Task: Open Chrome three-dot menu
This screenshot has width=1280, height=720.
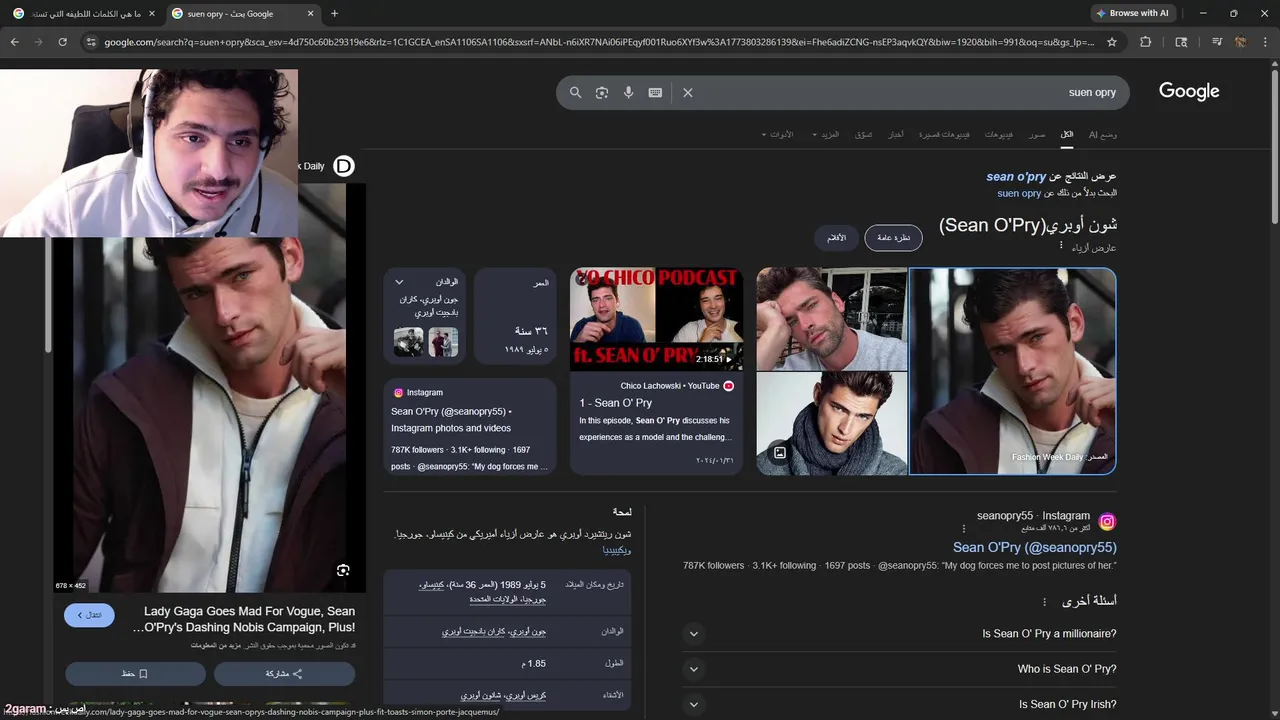Action: click(1266, 42)
